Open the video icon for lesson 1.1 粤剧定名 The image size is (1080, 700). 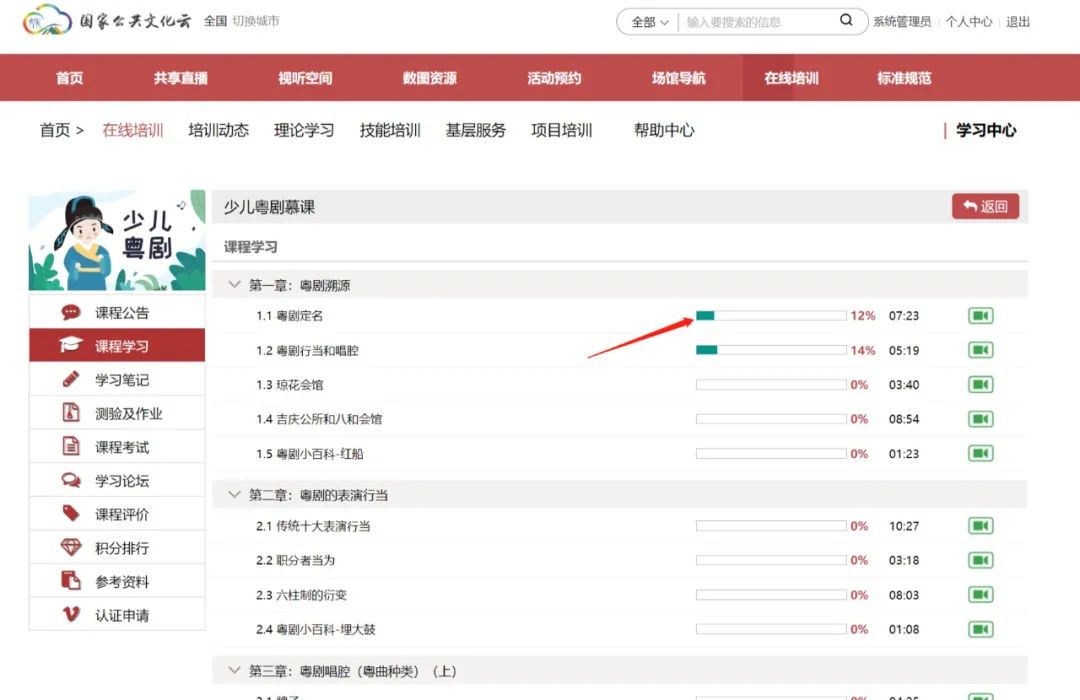pos(980,316)
